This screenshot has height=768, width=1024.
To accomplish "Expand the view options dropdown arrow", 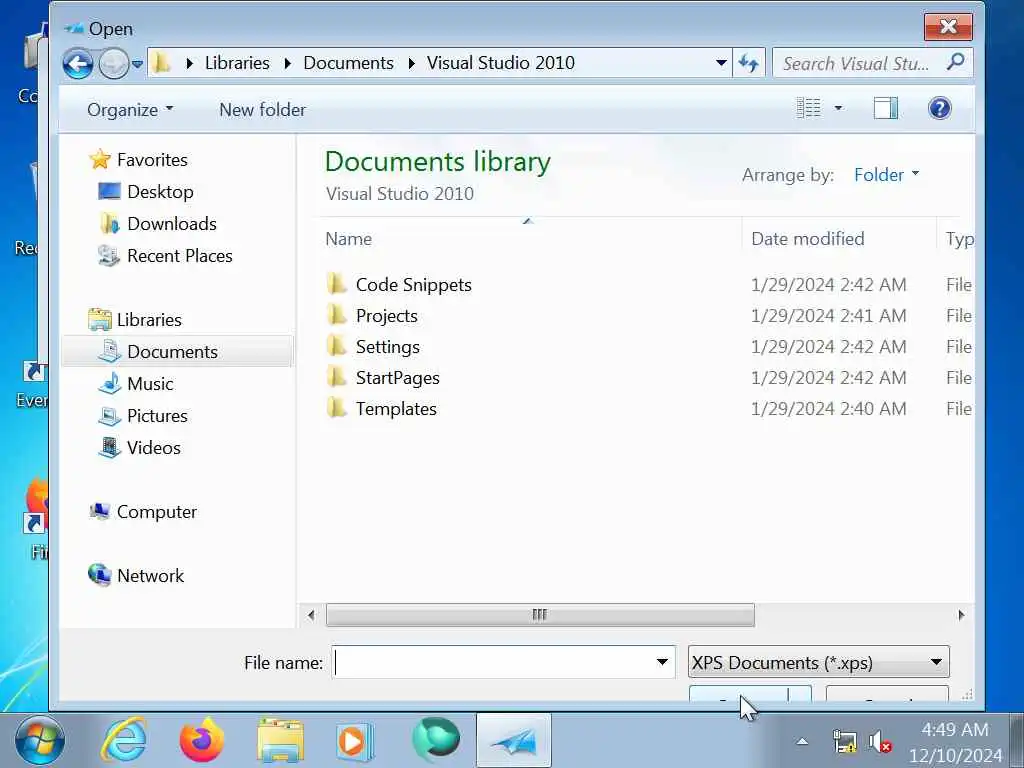I will 839,108.
